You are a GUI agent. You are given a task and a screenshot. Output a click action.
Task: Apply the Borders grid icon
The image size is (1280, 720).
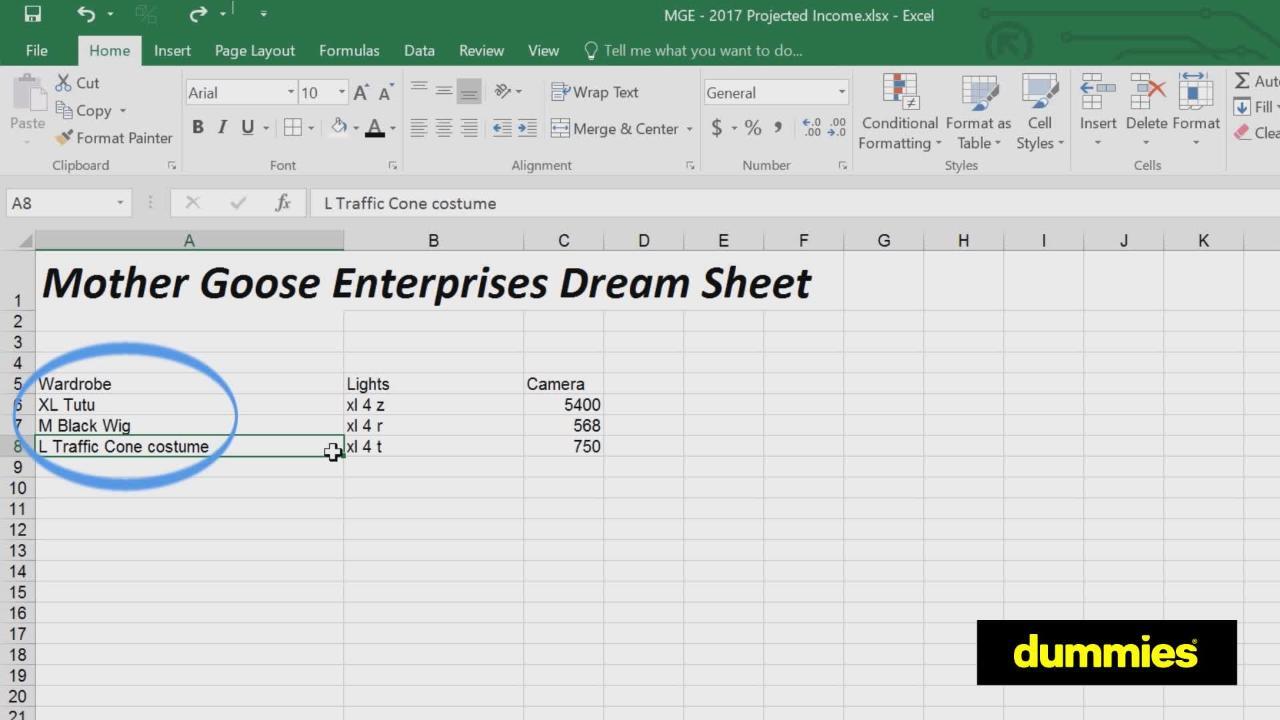click(292, 127)
